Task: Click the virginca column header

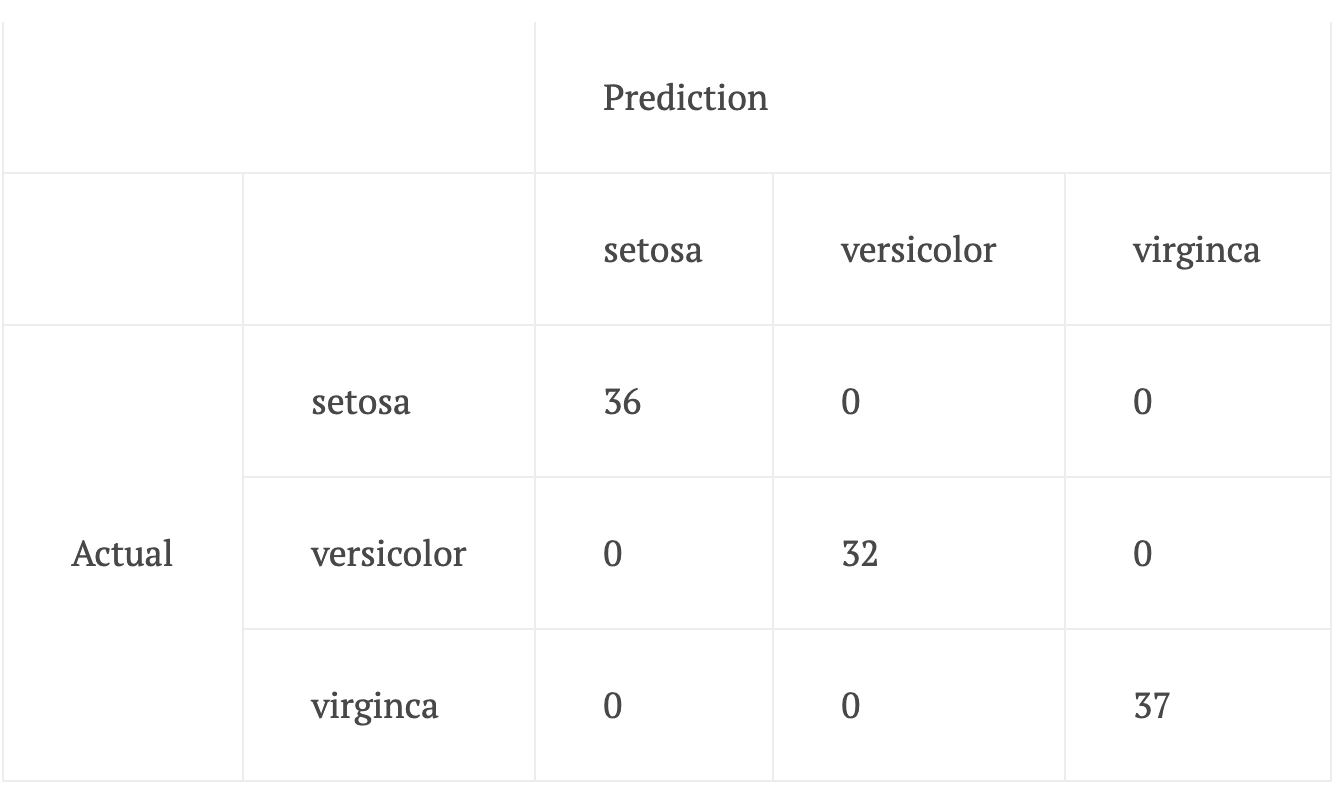Action: click(x=1196, y=250)
